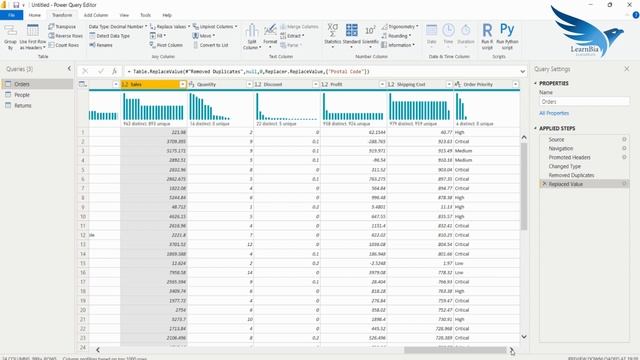Screen dimensions: 640x360
Task: Click Pivot Column
Action: pos(166,45)
